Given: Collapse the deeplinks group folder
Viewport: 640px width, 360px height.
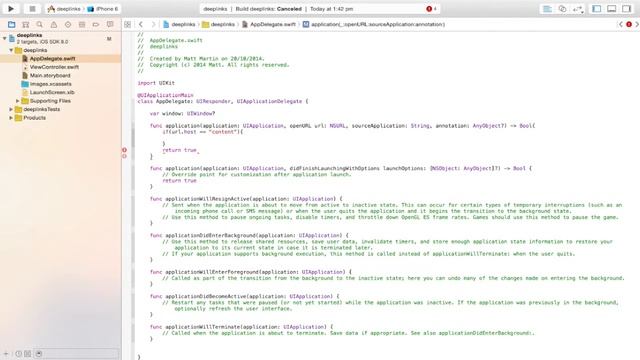Looking at the screenshot, I should [x=11, y=50].
